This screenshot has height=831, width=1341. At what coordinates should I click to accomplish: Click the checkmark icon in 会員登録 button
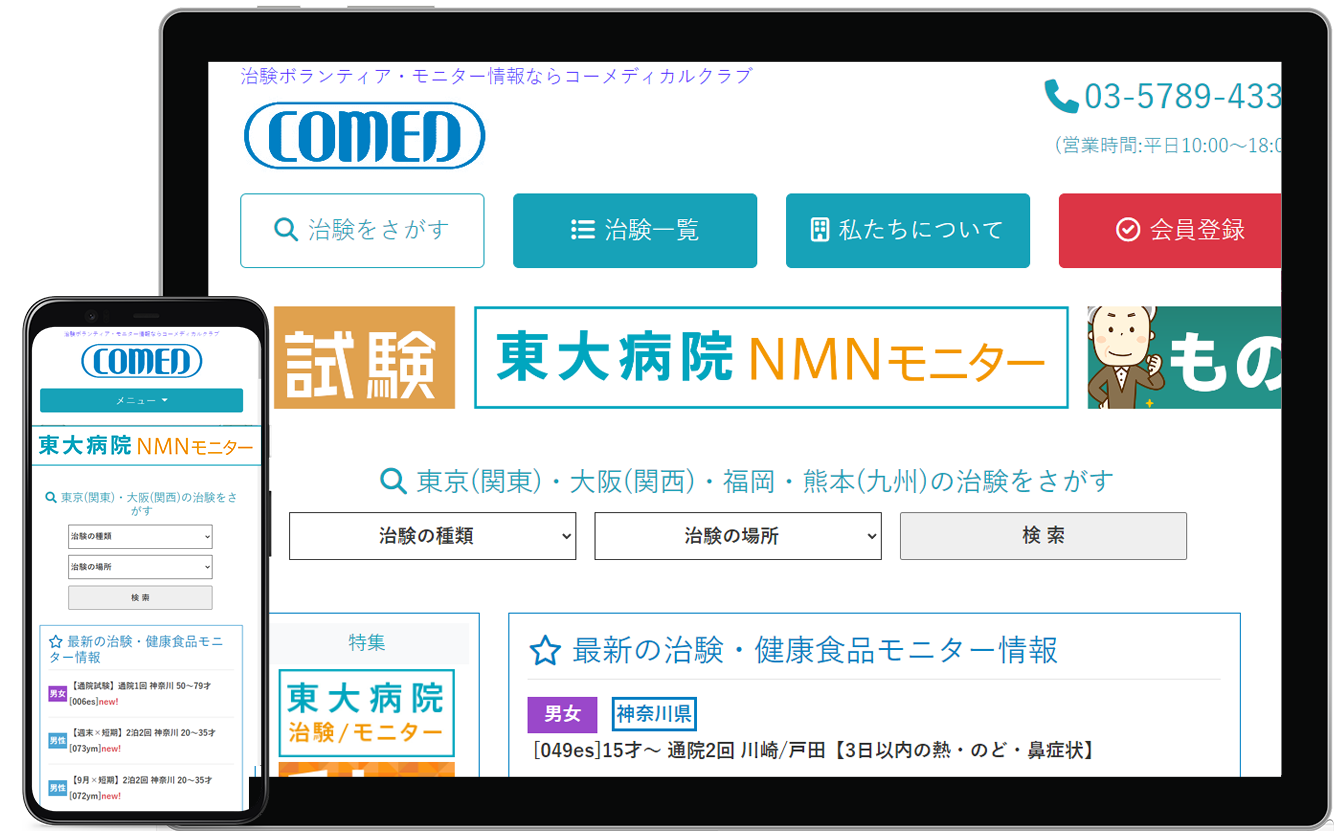click(1127, 230)
